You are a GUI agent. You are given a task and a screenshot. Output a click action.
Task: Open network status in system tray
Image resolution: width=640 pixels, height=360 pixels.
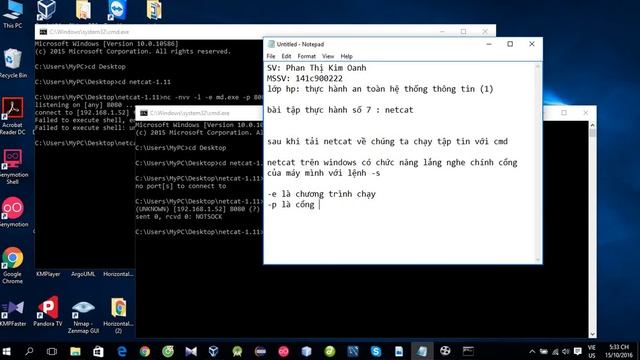click(x=555, y=351)
